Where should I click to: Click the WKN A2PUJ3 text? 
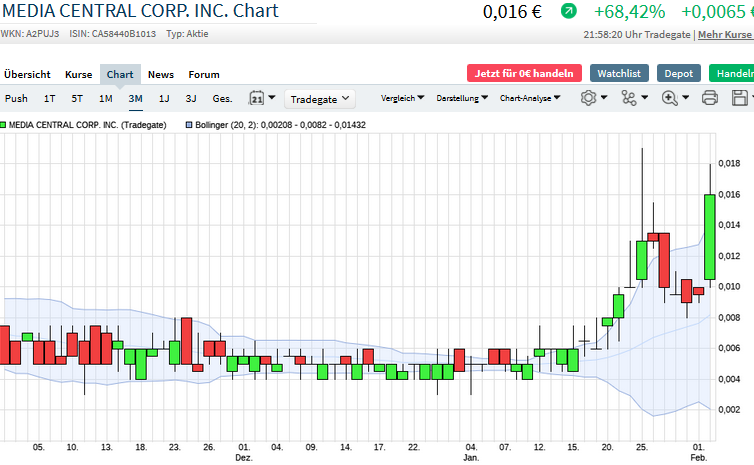click(x=30, y=34)
